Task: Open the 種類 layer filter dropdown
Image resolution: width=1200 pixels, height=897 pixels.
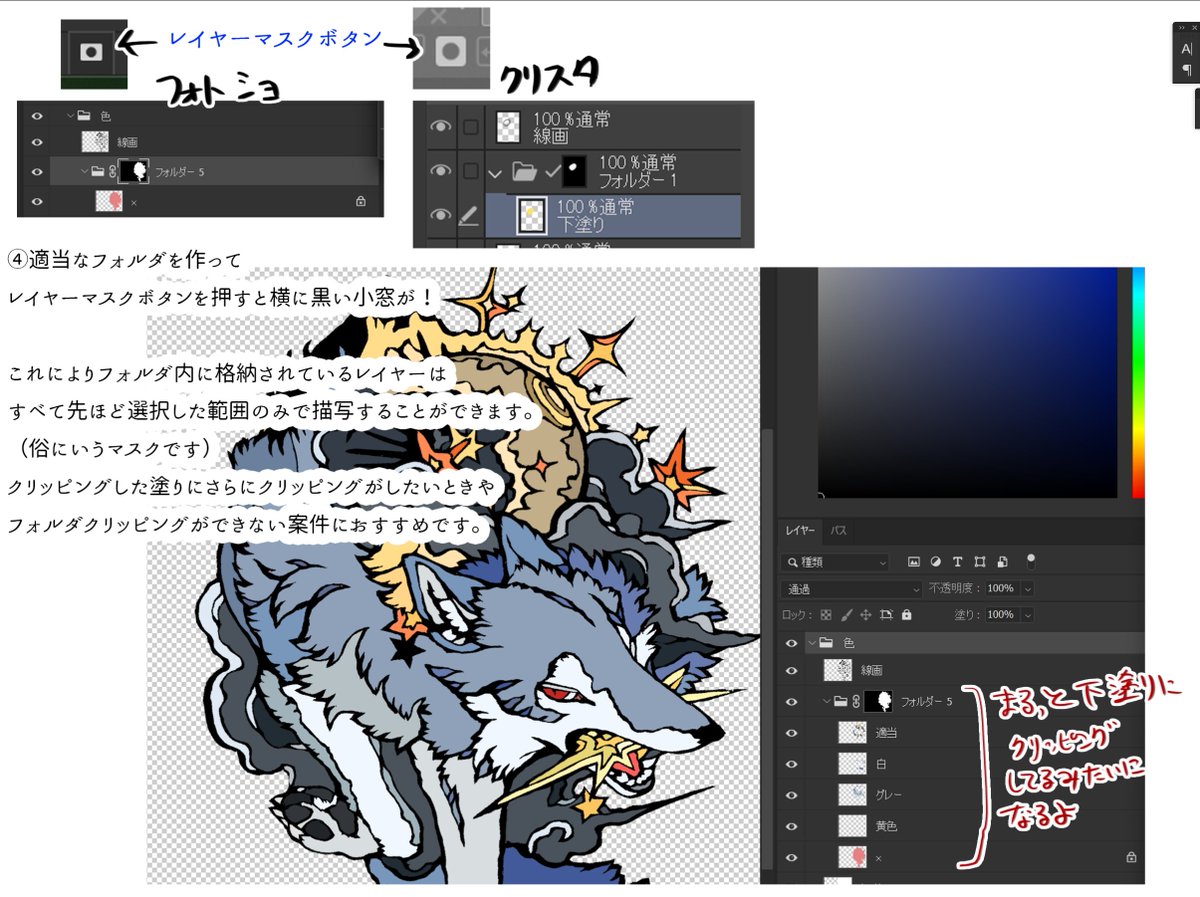Action: [835, 563]
